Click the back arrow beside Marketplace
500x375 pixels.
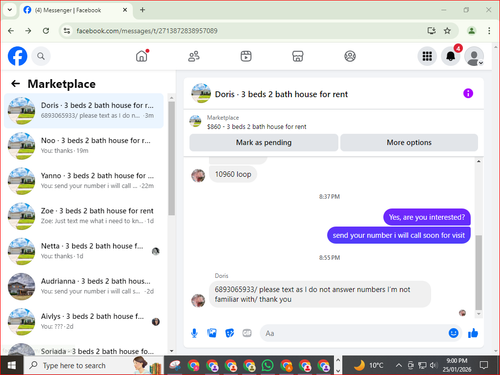click(15, 84)
